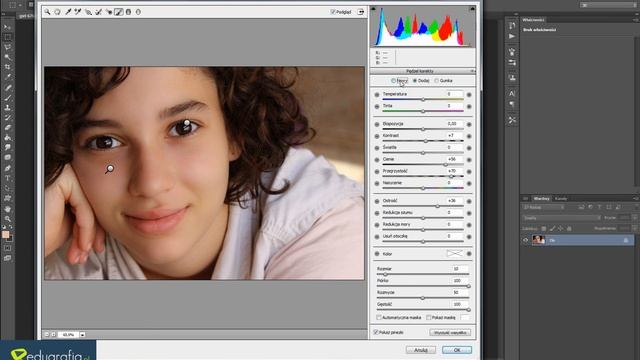The width and height of the screenshot is (640, 360).
Task: Select the Color Sampler tool
Action: tap(78, 12)
